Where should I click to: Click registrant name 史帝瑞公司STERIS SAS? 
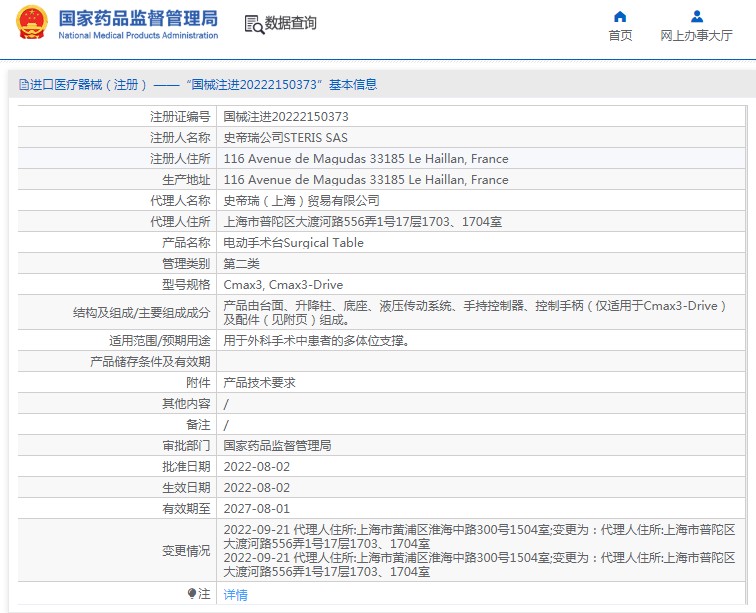[x=285, y=138]
